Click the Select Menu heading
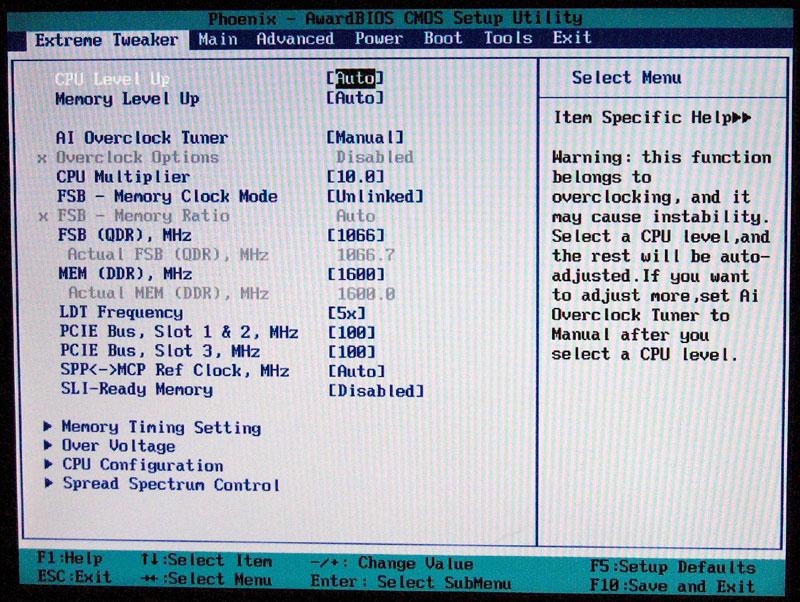The image size is (800, 602). [x=627, y=78]
